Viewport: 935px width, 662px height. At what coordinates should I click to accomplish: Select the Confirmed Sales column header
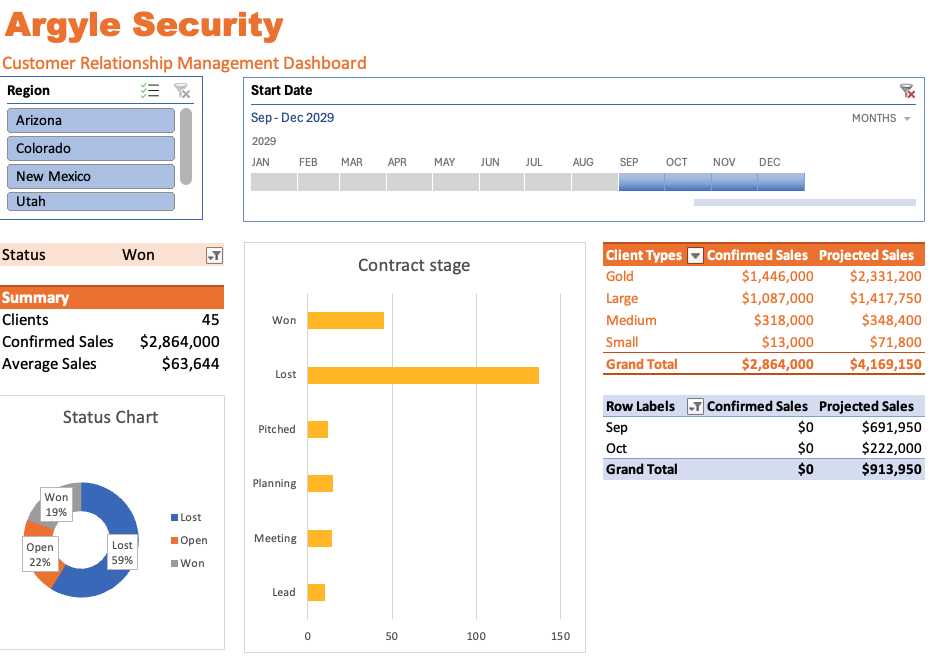coord(757,256)
